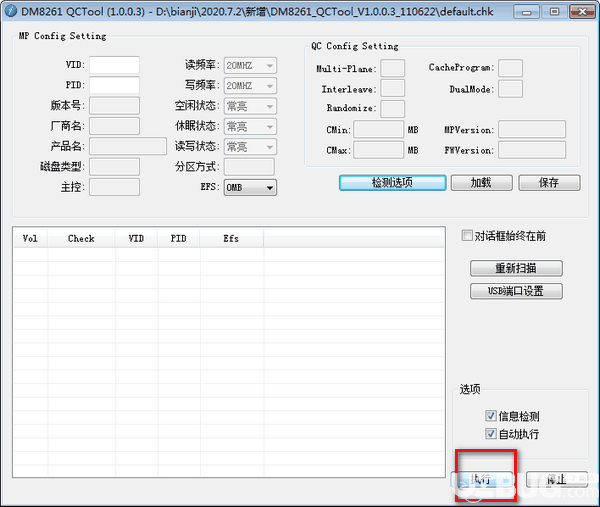Sort by the Efs column header
The height and width of the screenshot is (507, 600).
pyautogui.click(x=231, y=238)
